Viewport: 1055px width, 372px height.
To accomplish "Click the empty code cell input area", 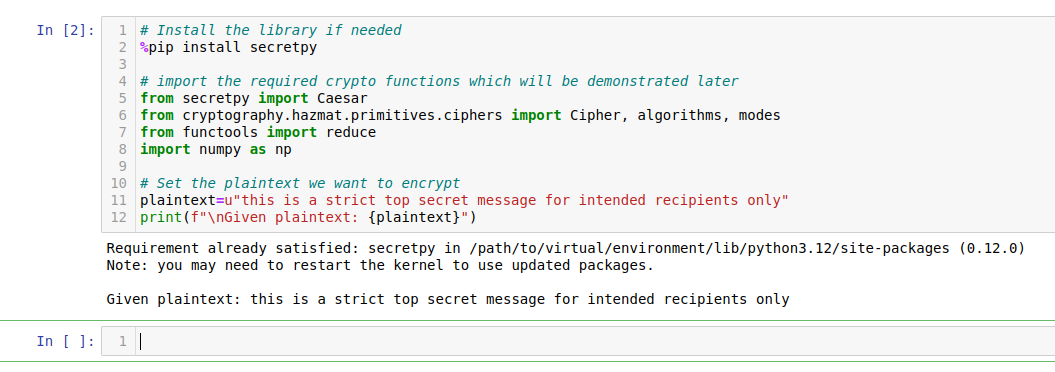I will coord(595,341).
